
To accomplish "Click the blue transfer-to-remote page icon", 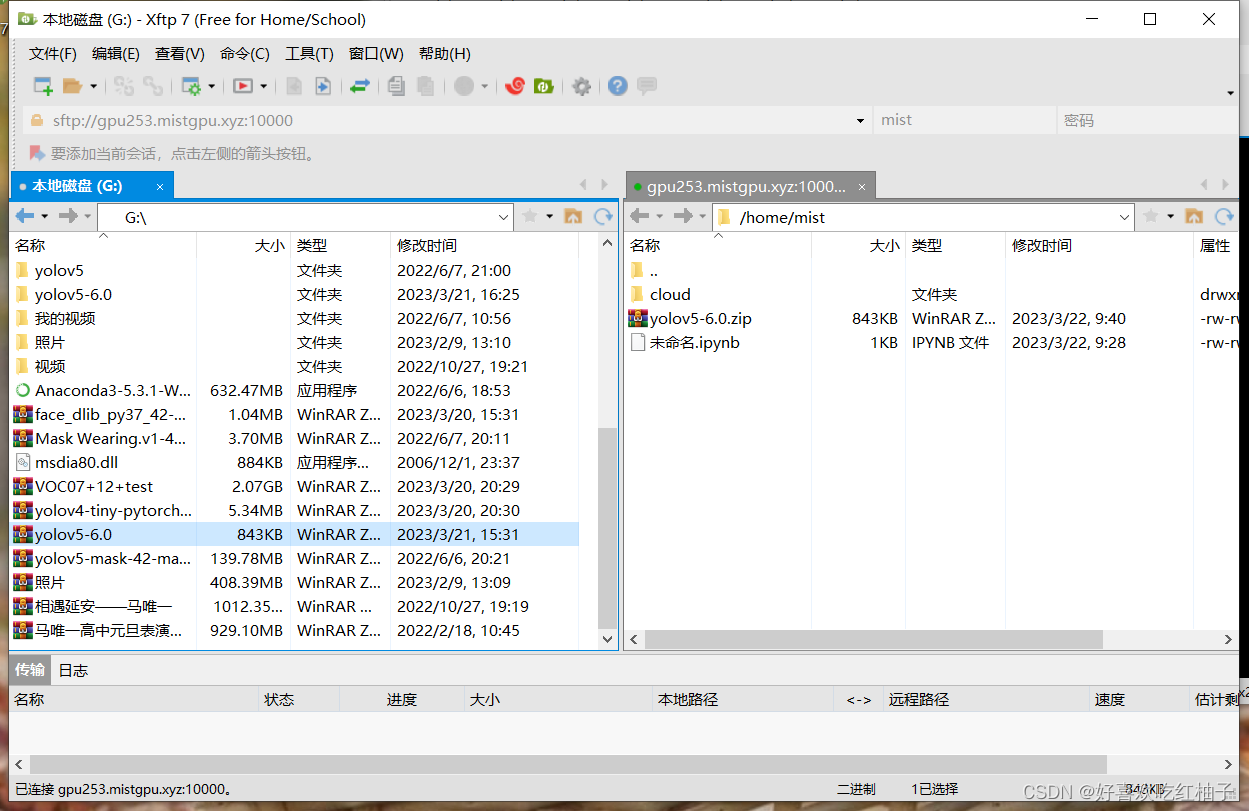I will (x=323, y=86).
